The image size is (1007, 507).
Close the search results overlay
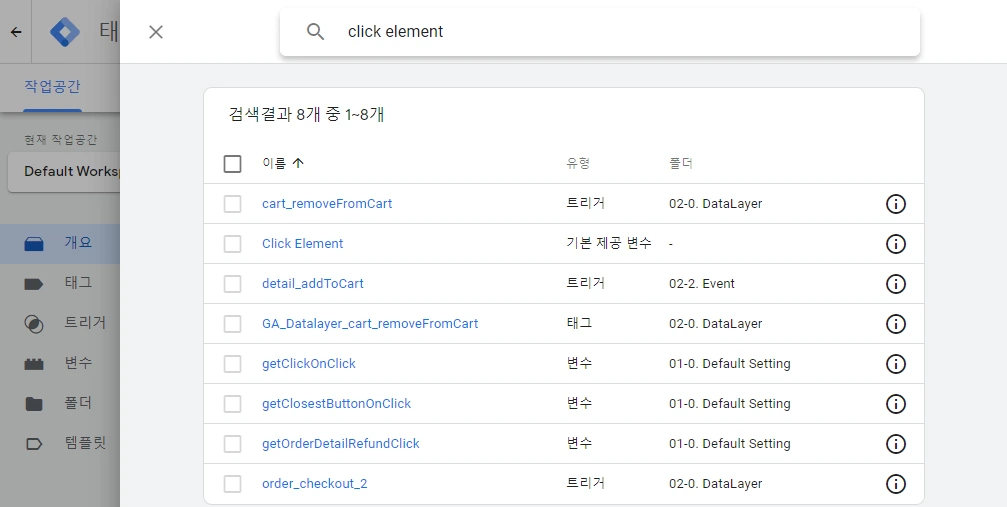point(156,32)
